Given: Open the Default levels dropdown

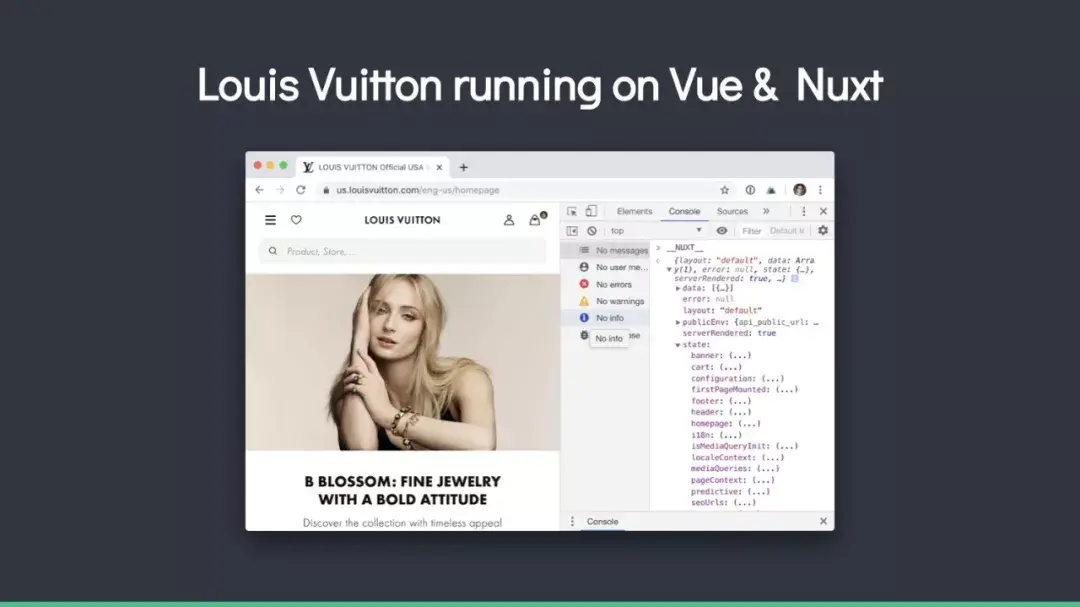Looking at the screenshot, I should [787, 231].
